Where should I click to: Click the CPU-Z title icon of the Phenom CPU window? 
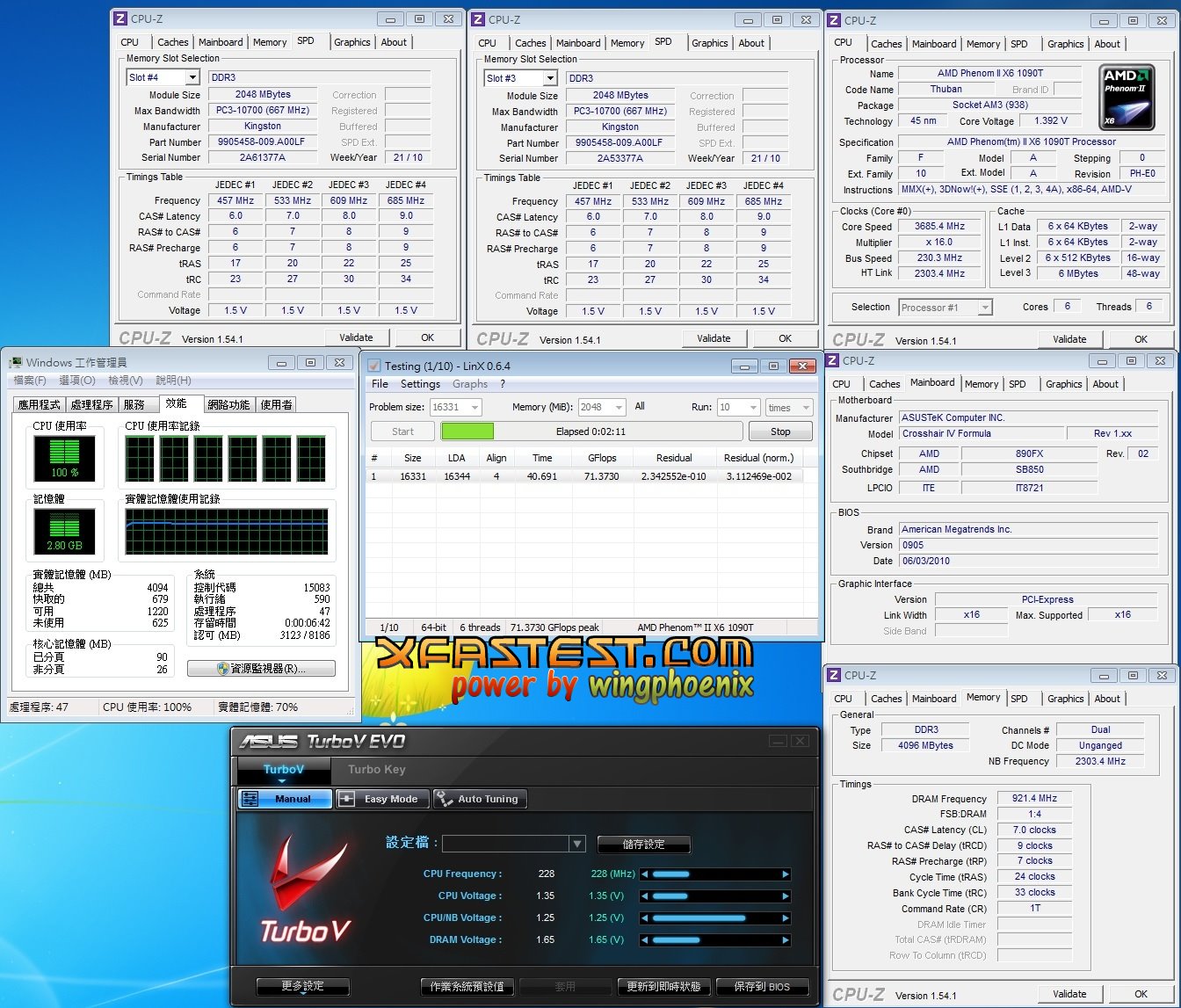pyautogui.click(x=835, y=20)
